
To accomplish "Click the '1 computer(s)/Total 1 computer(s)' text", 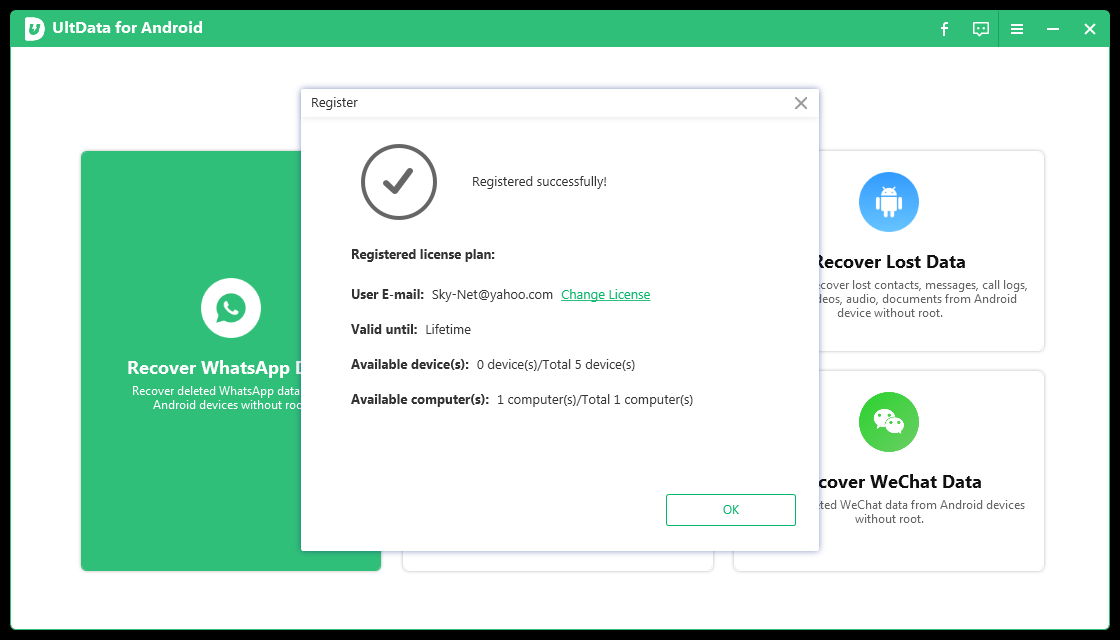I will click(595, 399).
